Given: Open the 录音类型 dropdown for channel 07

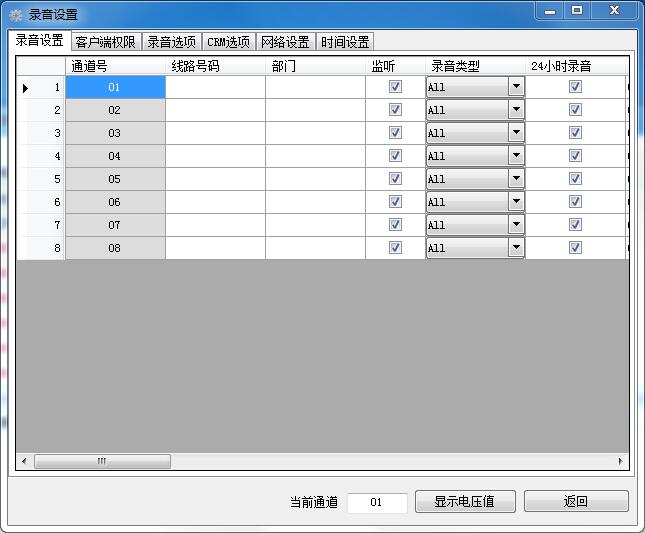Looking at the screenshot, I should point(516,225).
